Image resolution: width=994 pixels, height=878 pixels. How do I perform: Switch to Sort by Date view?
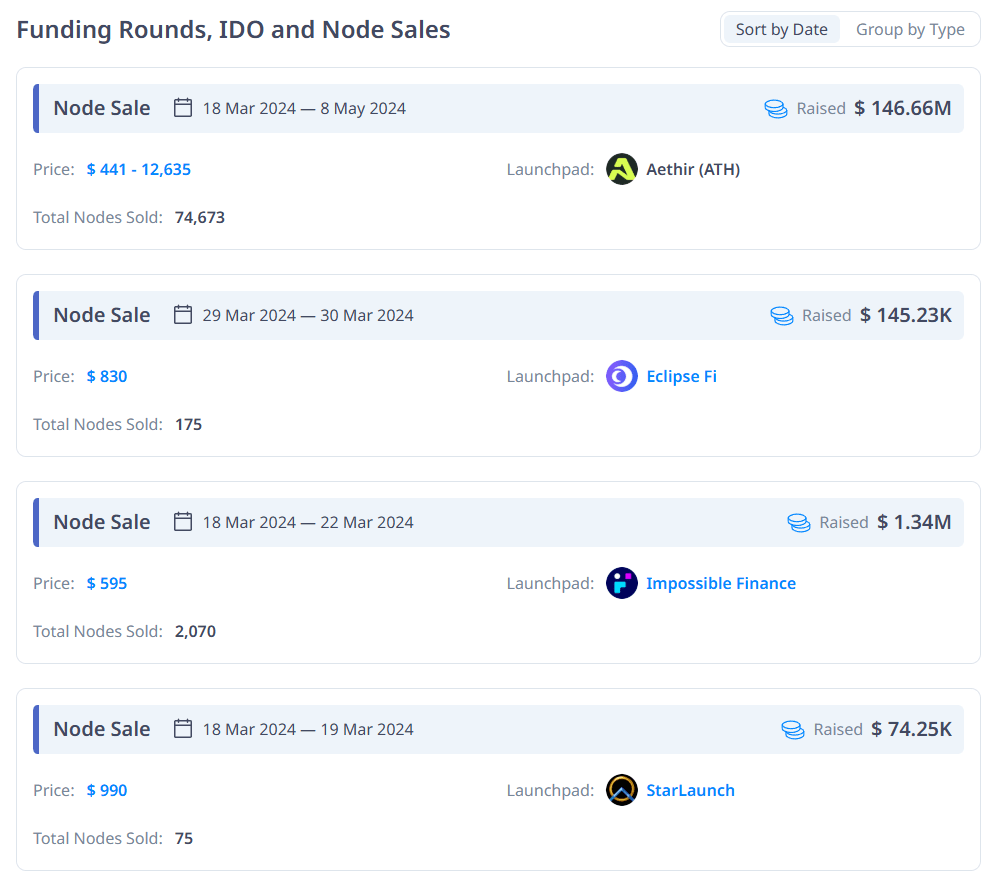point(781,29)
